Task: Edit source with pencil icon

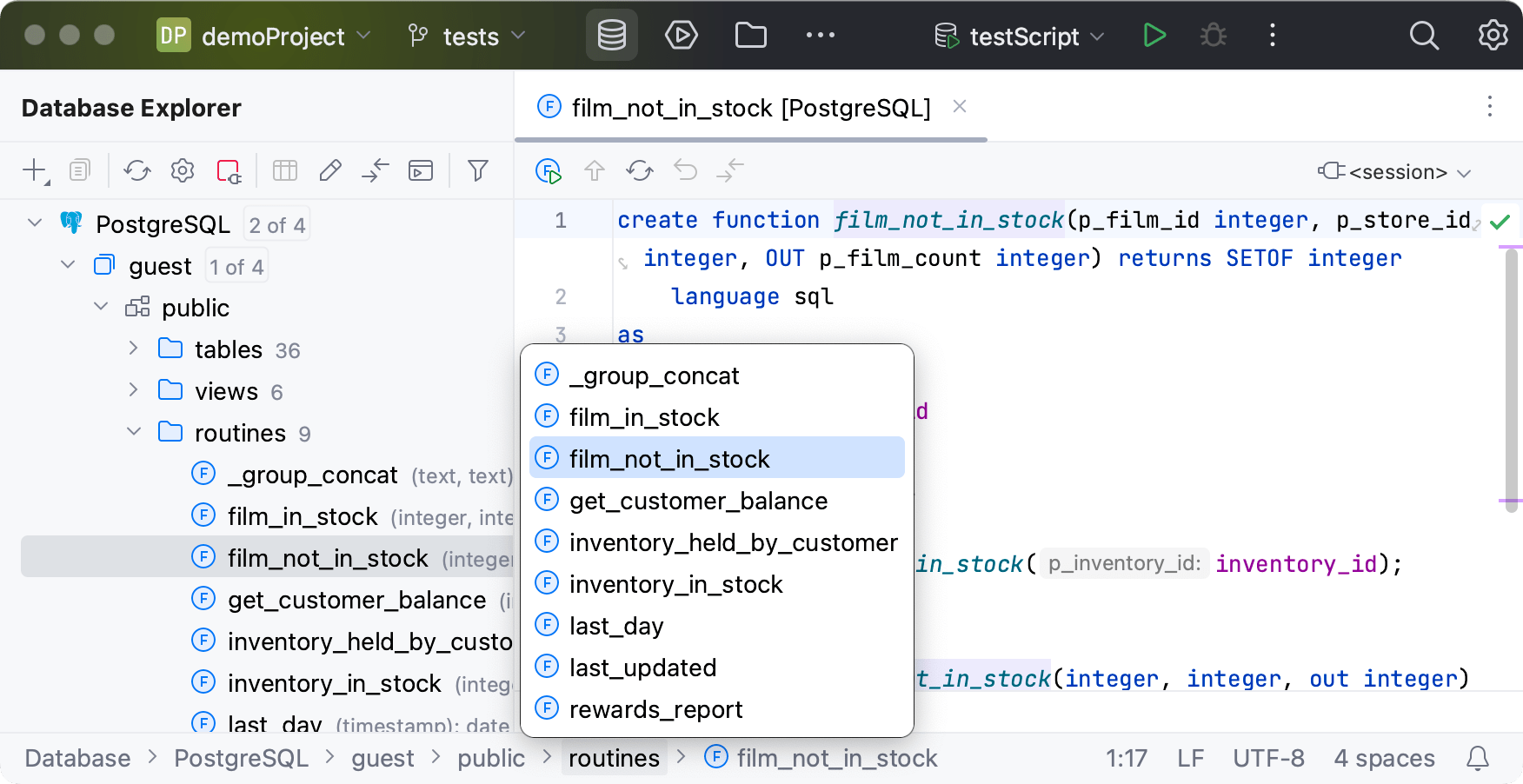Action: [330, 170]
